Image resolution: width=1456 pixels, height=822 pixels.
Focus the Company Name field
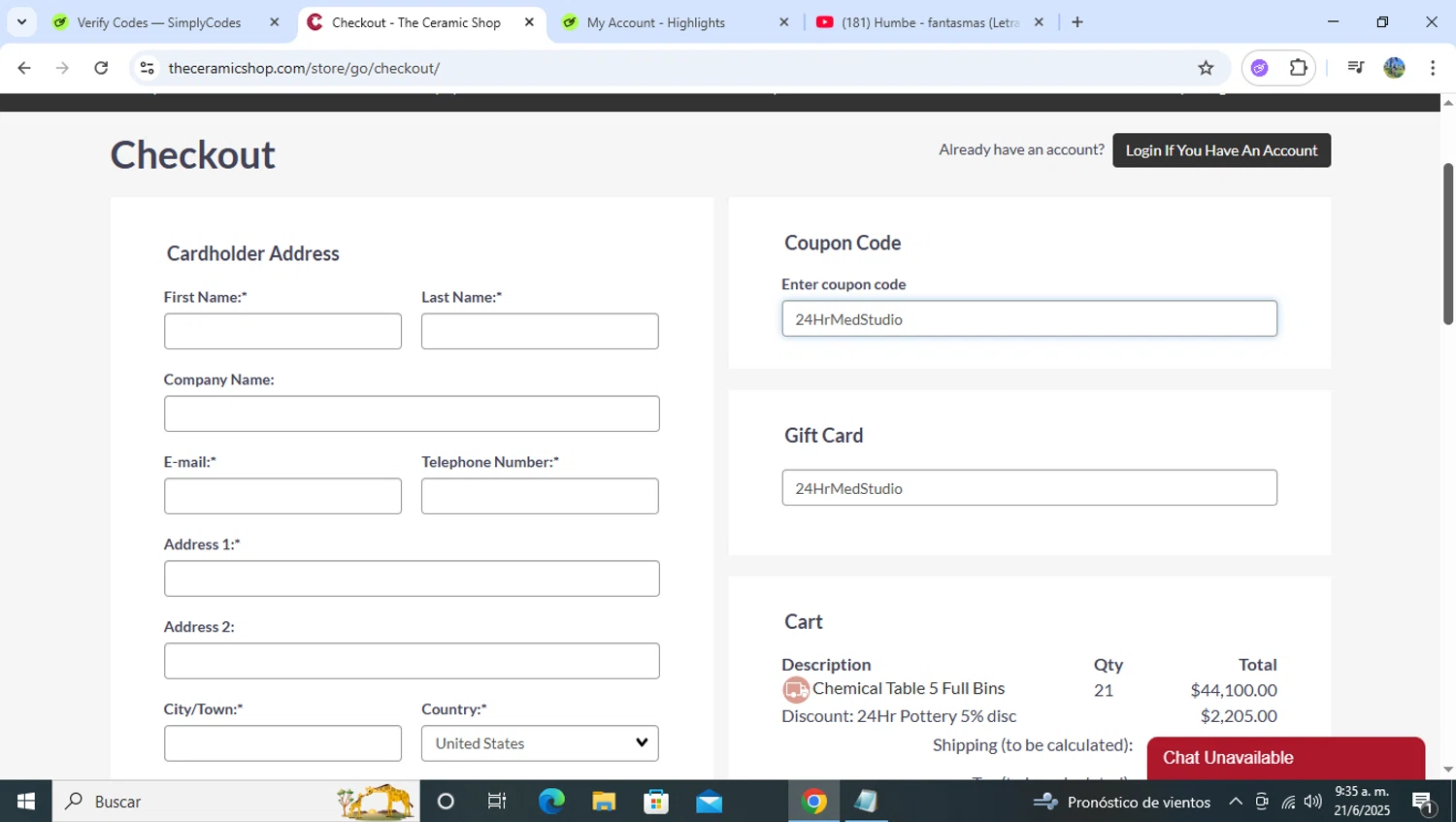412,413
